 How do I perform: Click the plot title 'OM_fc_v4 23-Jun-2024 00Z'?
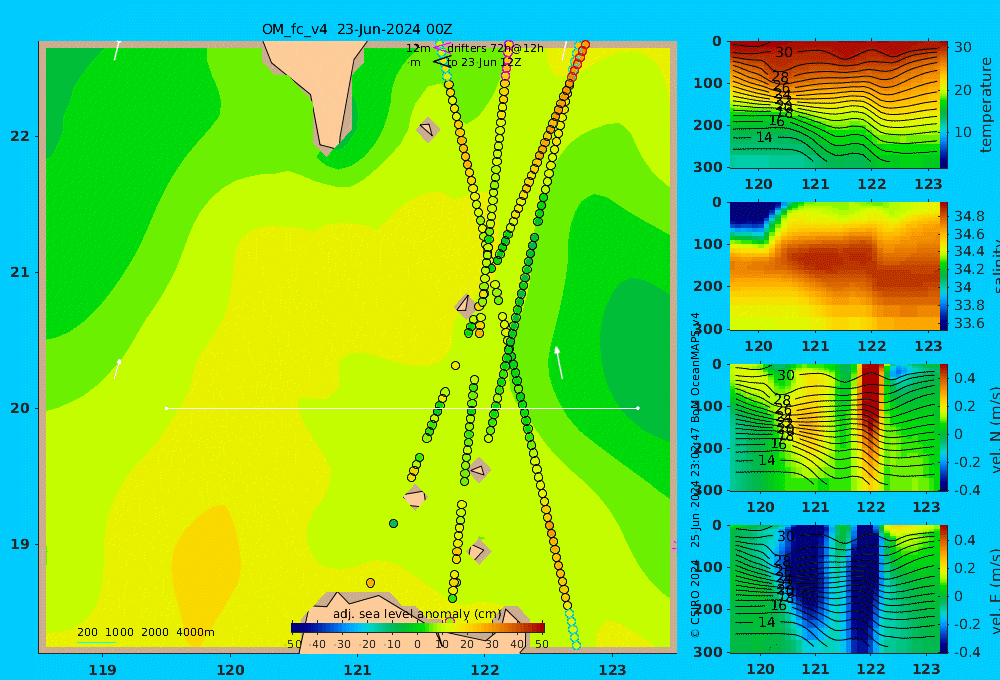357,29
